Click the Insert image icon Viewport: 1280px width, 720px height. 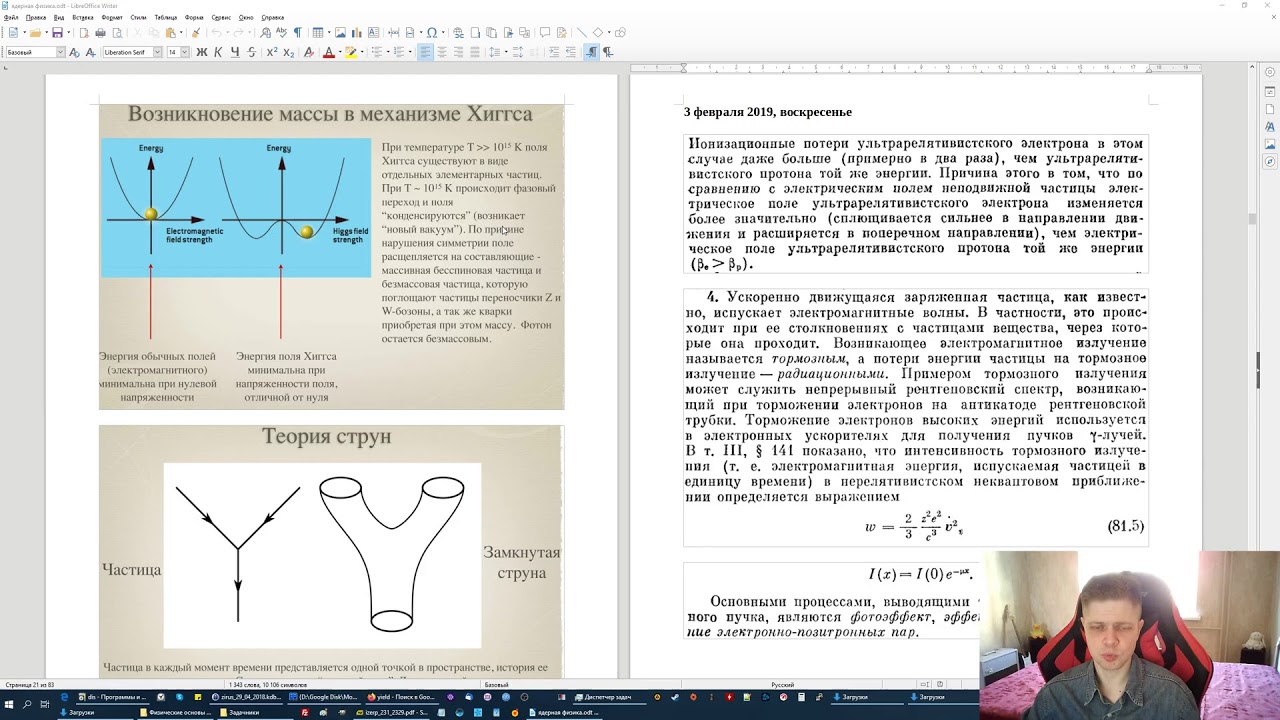coord(340,33)
